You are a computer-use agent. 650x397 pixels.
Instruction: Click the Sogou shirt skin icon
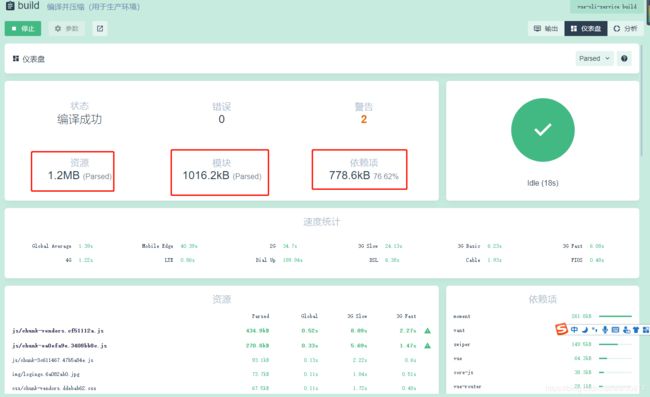coord(636,330)
